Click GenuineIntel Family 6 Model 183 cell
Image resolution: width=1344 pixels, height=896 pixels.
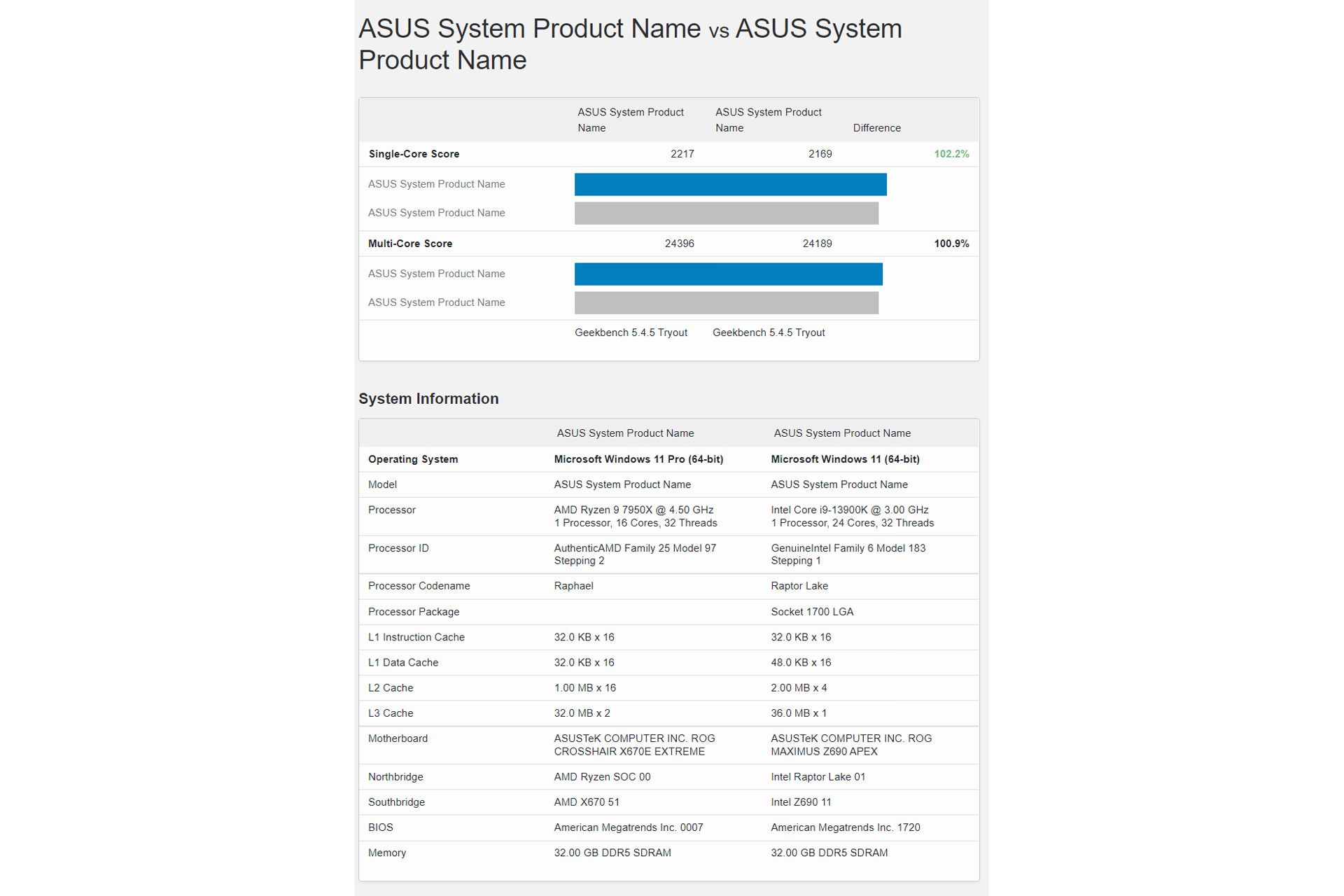(x=848, y=554)
